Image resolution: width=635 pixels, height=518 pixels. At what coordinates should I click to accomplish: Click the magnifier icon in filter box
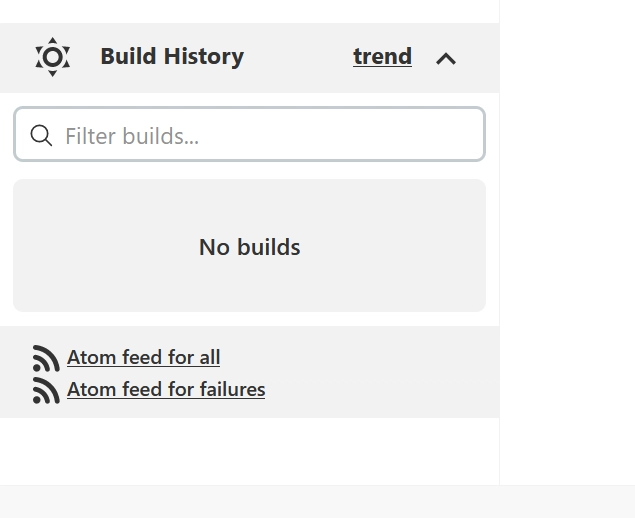(41, 135)
